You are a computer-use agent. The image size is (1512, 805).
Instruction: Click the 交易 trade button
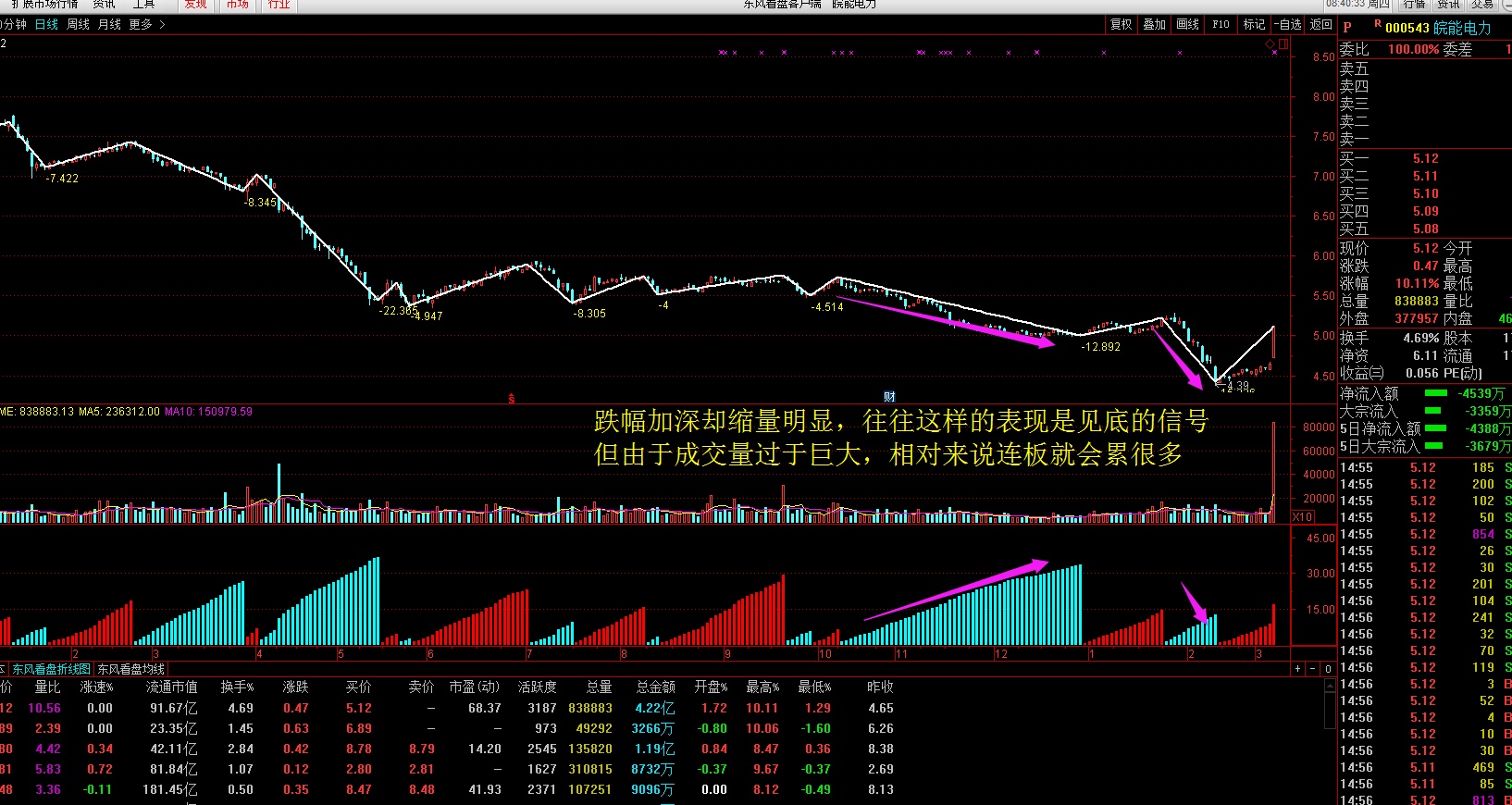(x=1481, y=5)
